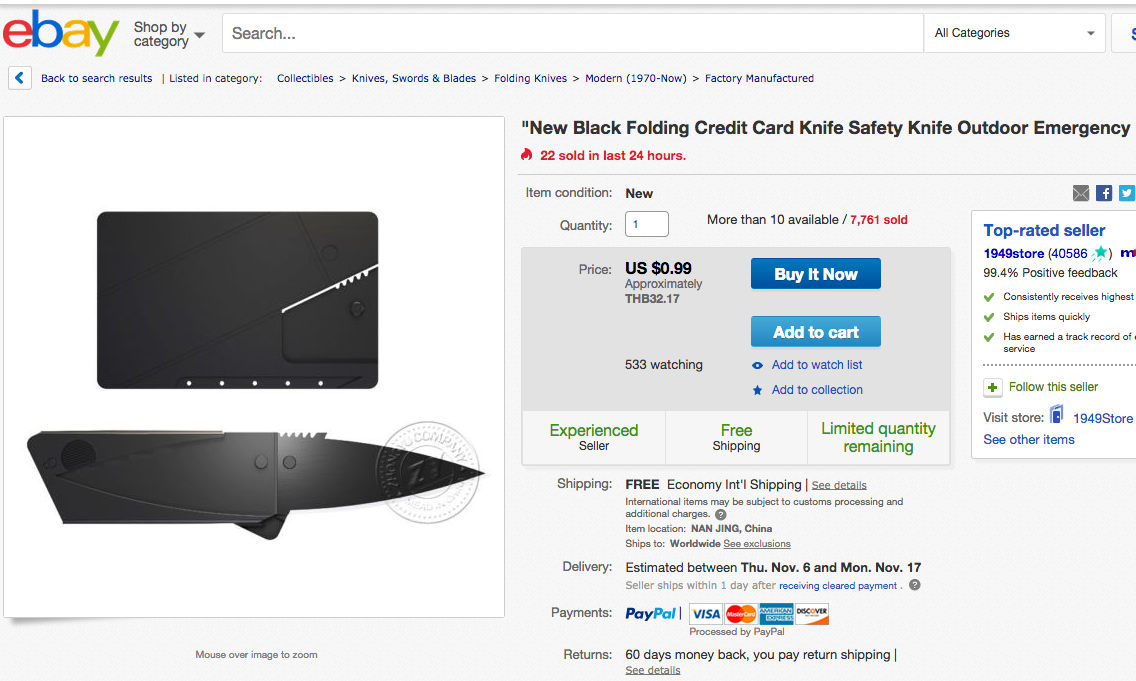
Task: Open Collectibles breadcrumb category
Action: coord(305,78)
